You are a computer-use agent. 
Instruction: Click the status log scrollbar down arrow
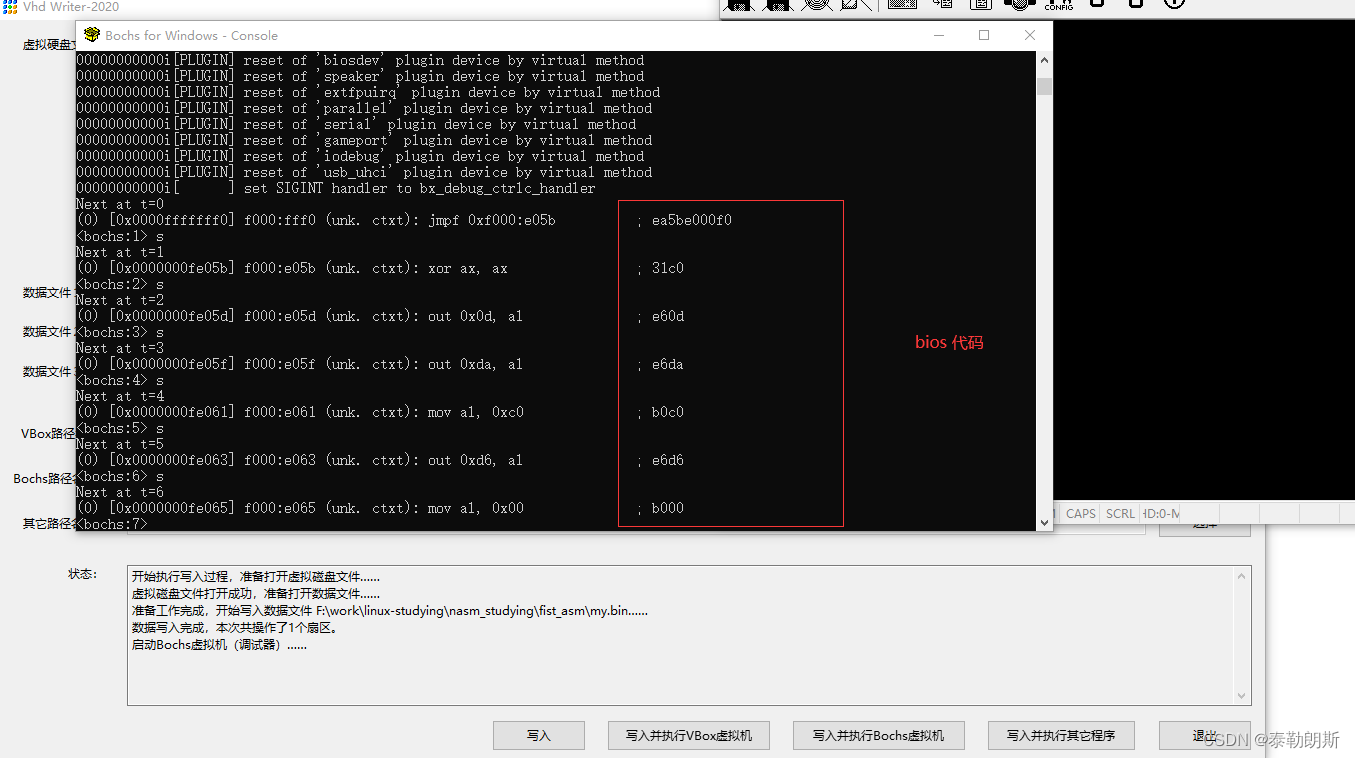[x=1243, y=696]
